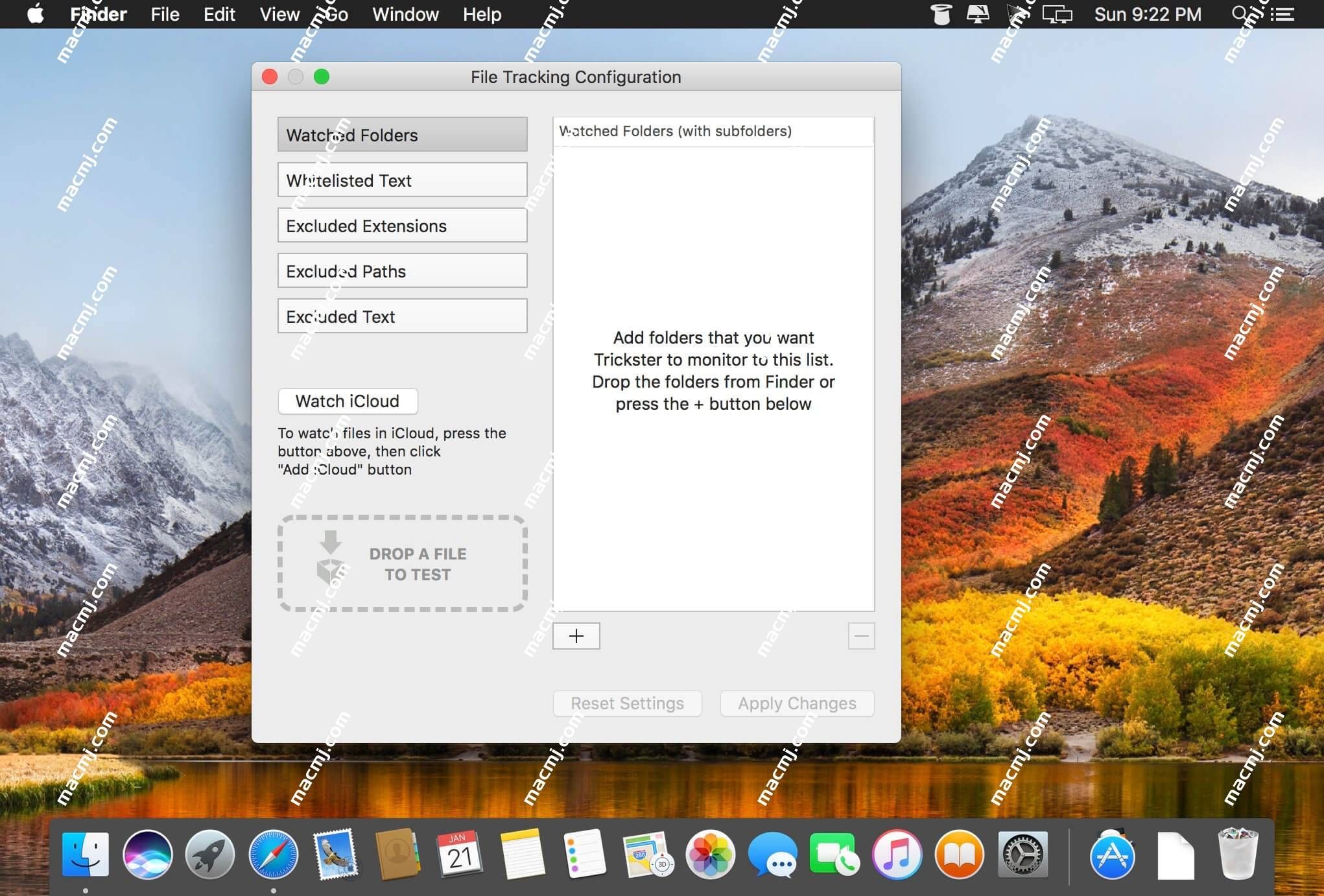Viewport: 1324px width, 896px height.
Task: Click Reset Settings to restore defaults
Action: [x=627, y=703]
